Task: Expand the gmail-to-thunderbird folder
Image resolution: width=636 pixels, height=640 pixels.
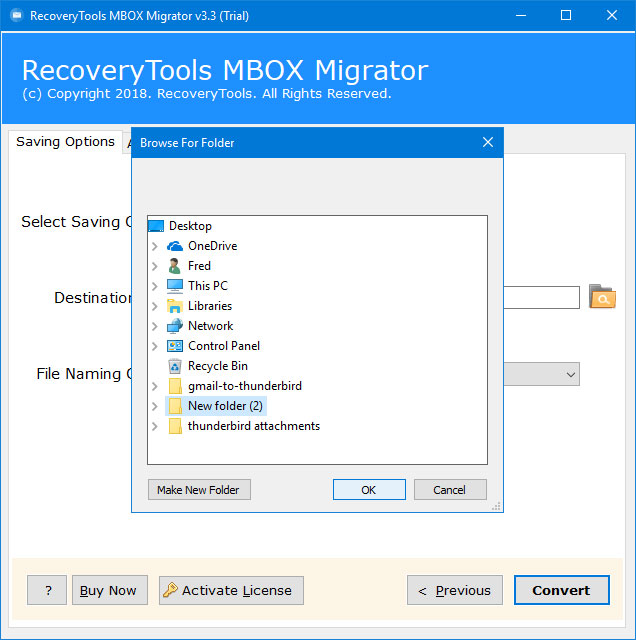Action: [154, 386]
